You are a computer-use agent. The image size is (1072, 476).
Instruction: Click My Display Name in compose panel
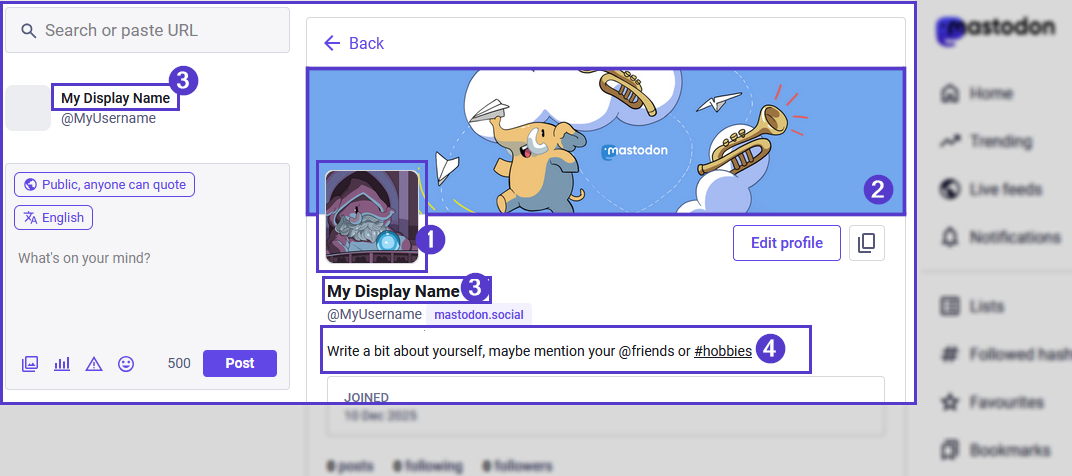[116, 98]
